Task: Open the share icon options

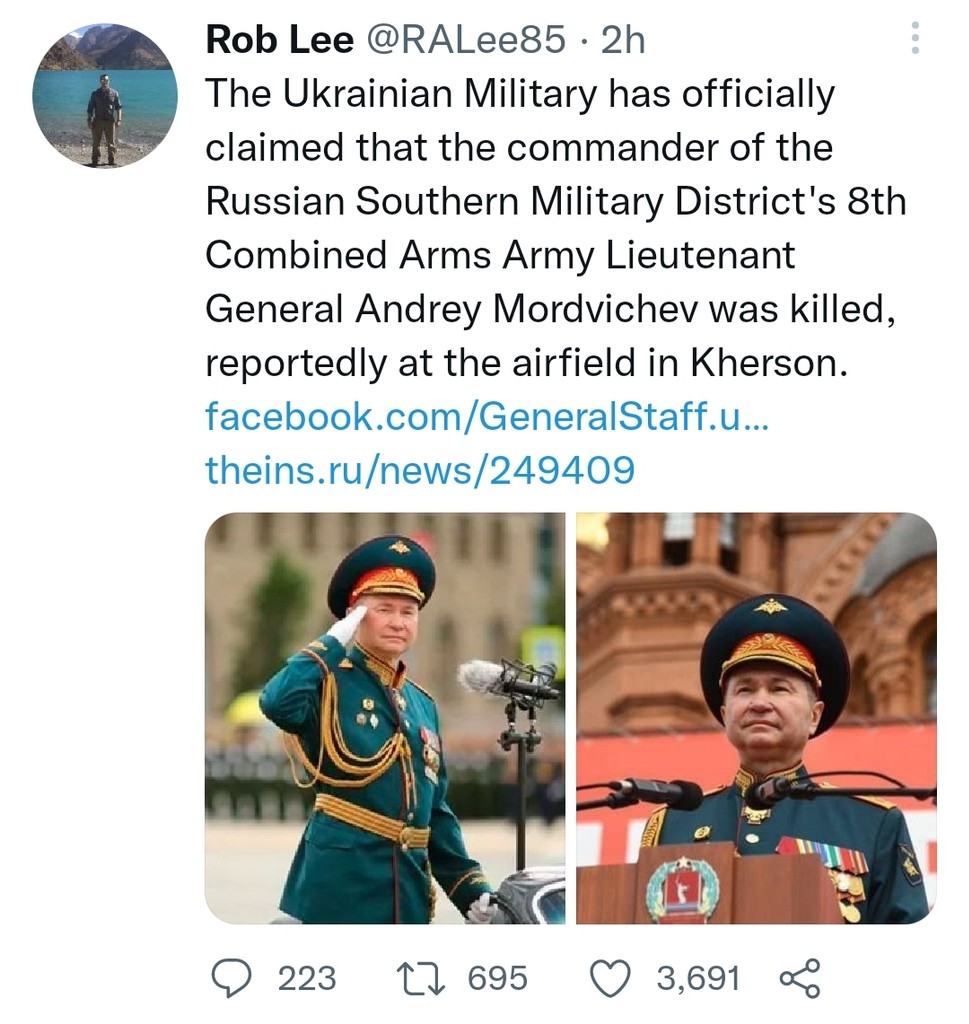Action: click(798, 977)
